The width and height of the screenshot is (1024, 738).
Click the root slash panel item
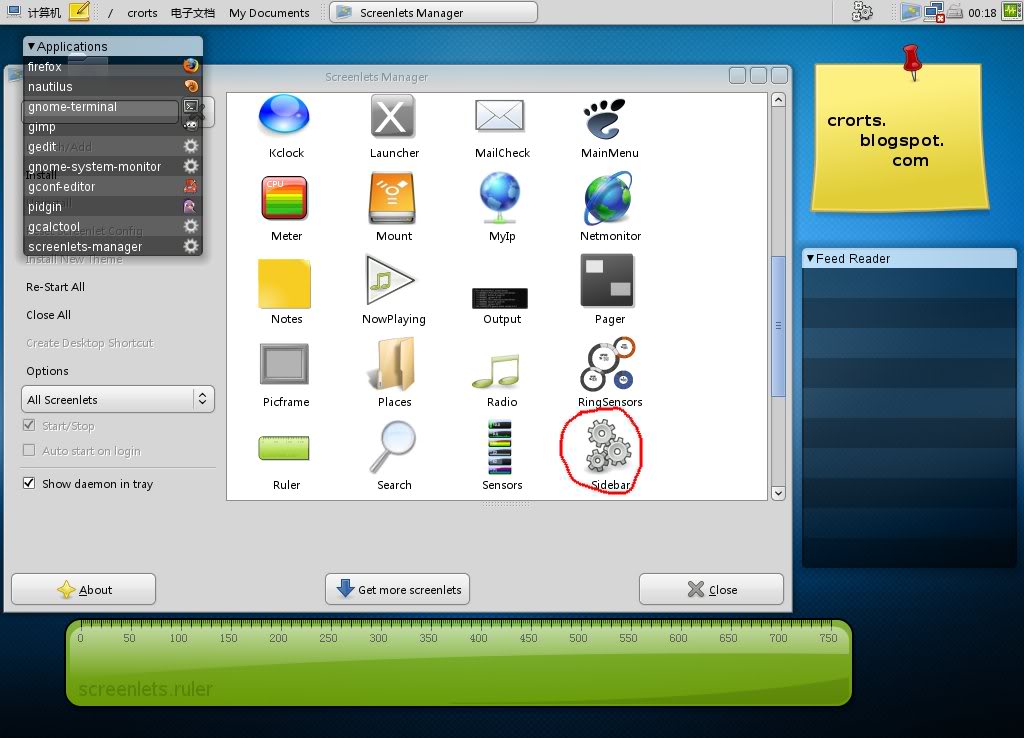tap(110, 13)
